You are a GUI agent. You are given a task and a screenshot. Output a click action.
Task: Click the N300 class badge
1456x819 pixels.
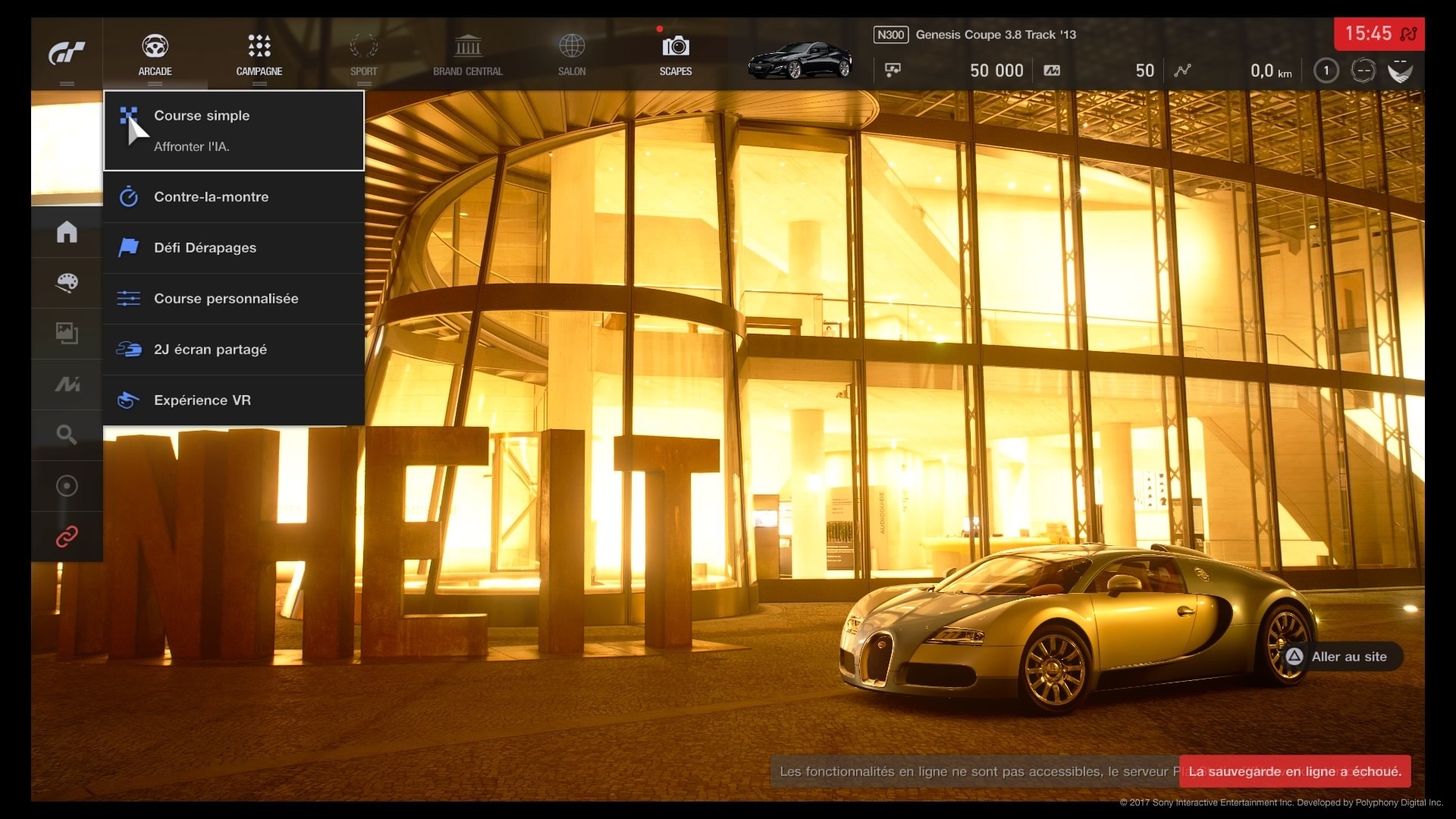(x=890, y=35)
